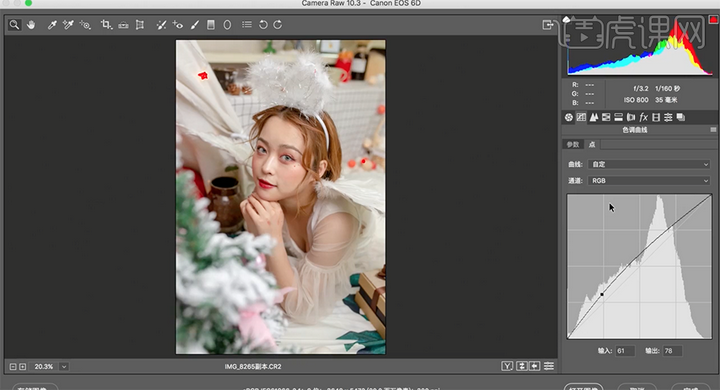Open the Lens Corrections panel tab
The height and width of the screenshot is (390, 720).
tap(631, 117)
